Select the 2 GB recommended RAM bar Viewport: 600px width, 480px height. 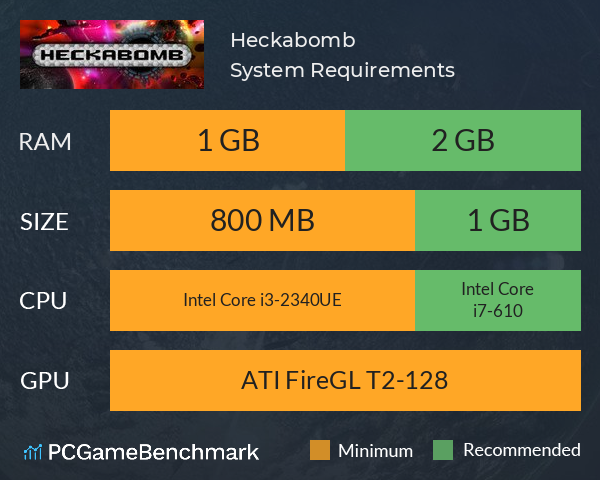(x=463, y=140)
